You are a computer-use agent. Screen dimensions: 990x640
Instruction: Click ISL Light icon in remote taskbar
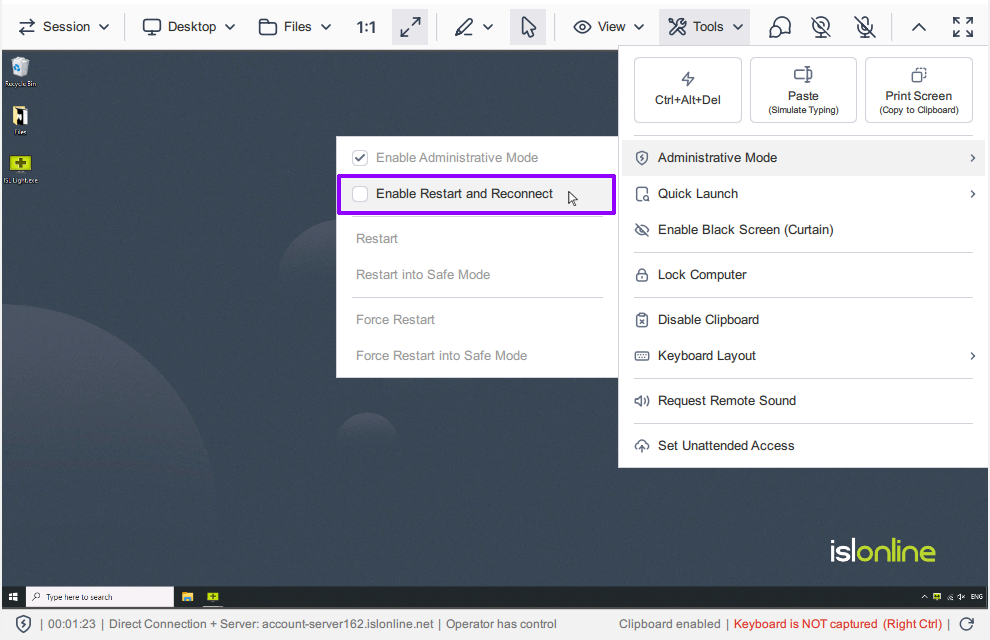click(213, 596)
